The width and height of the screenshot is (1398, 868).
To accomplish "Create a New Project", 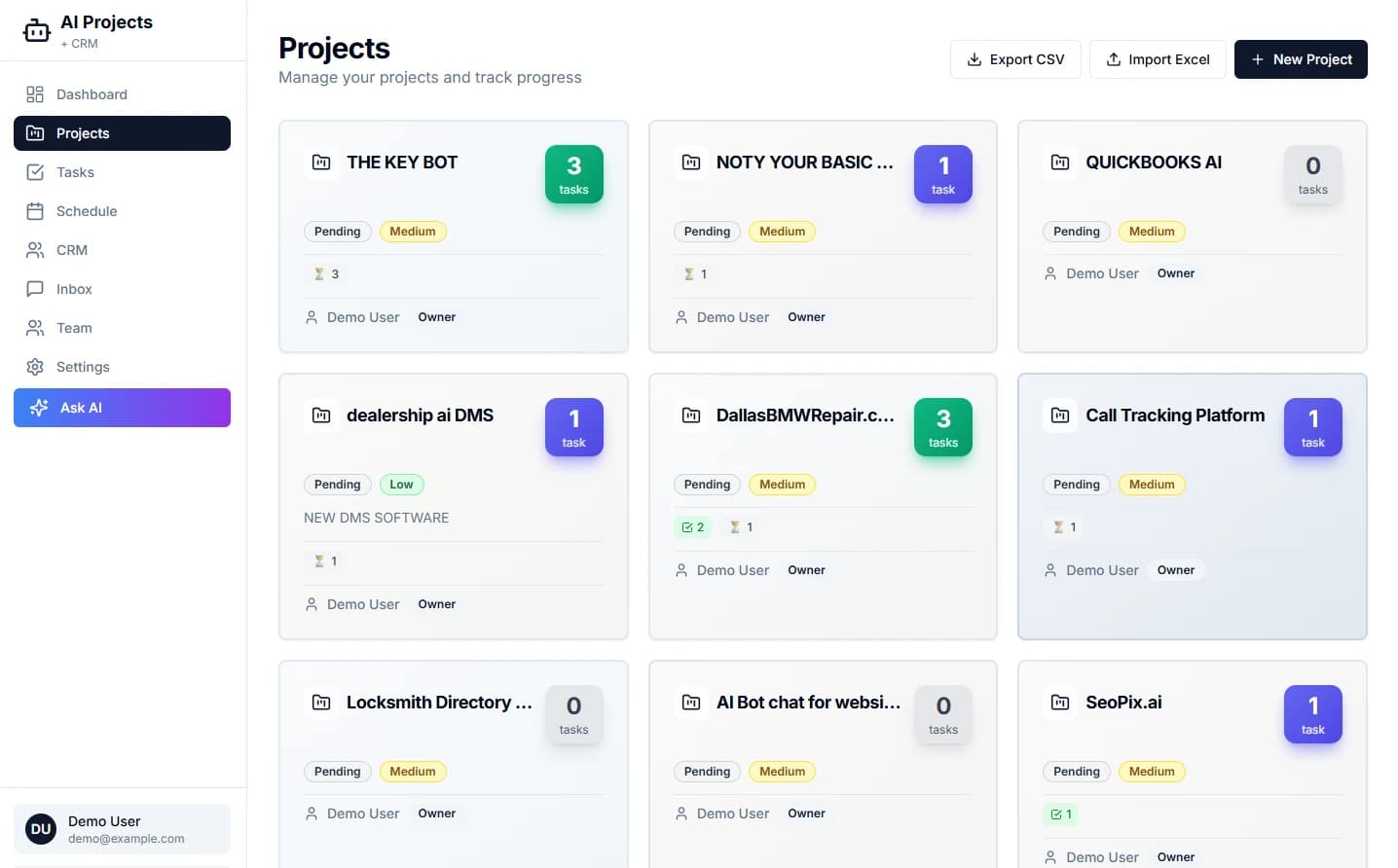I will tap(1301, 59).
